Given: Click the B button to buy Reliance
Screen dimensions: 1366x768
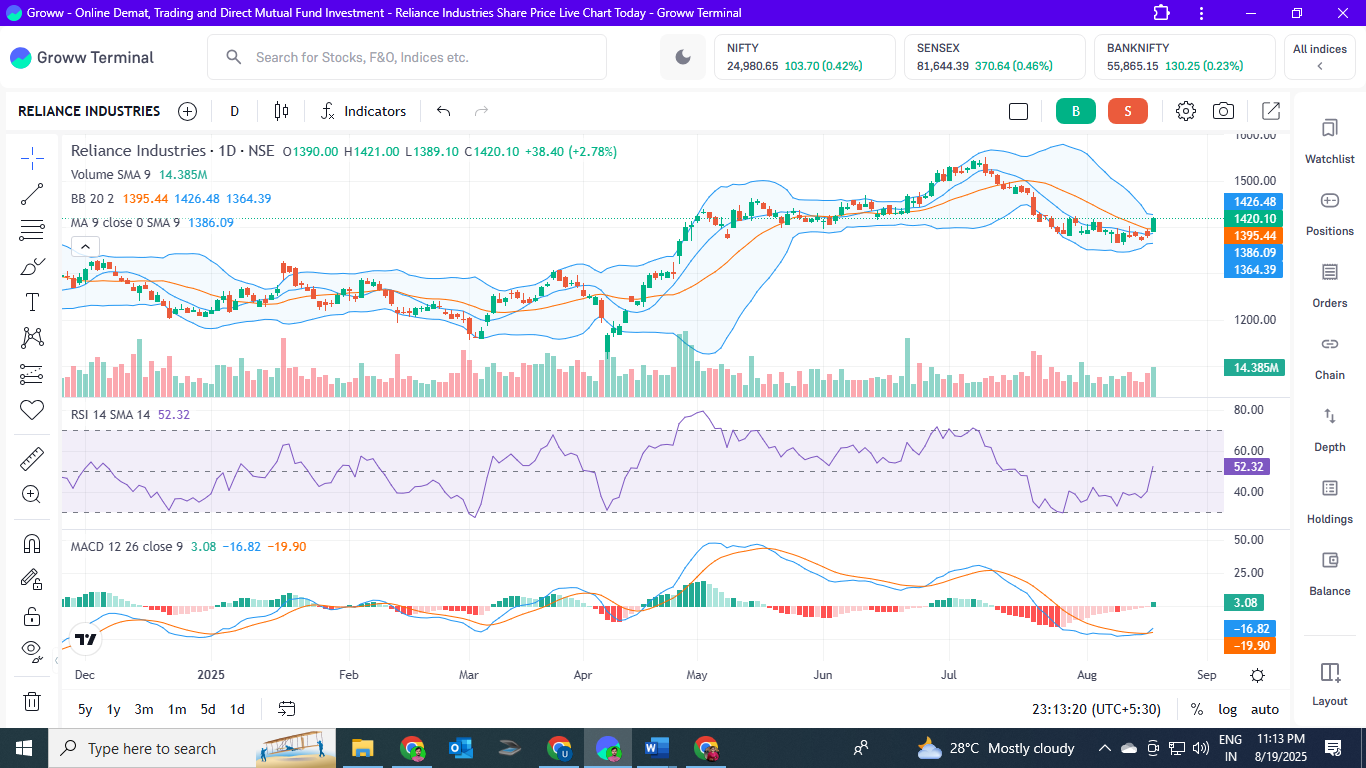Looking at the screenshot, I should pos(1075,111).
